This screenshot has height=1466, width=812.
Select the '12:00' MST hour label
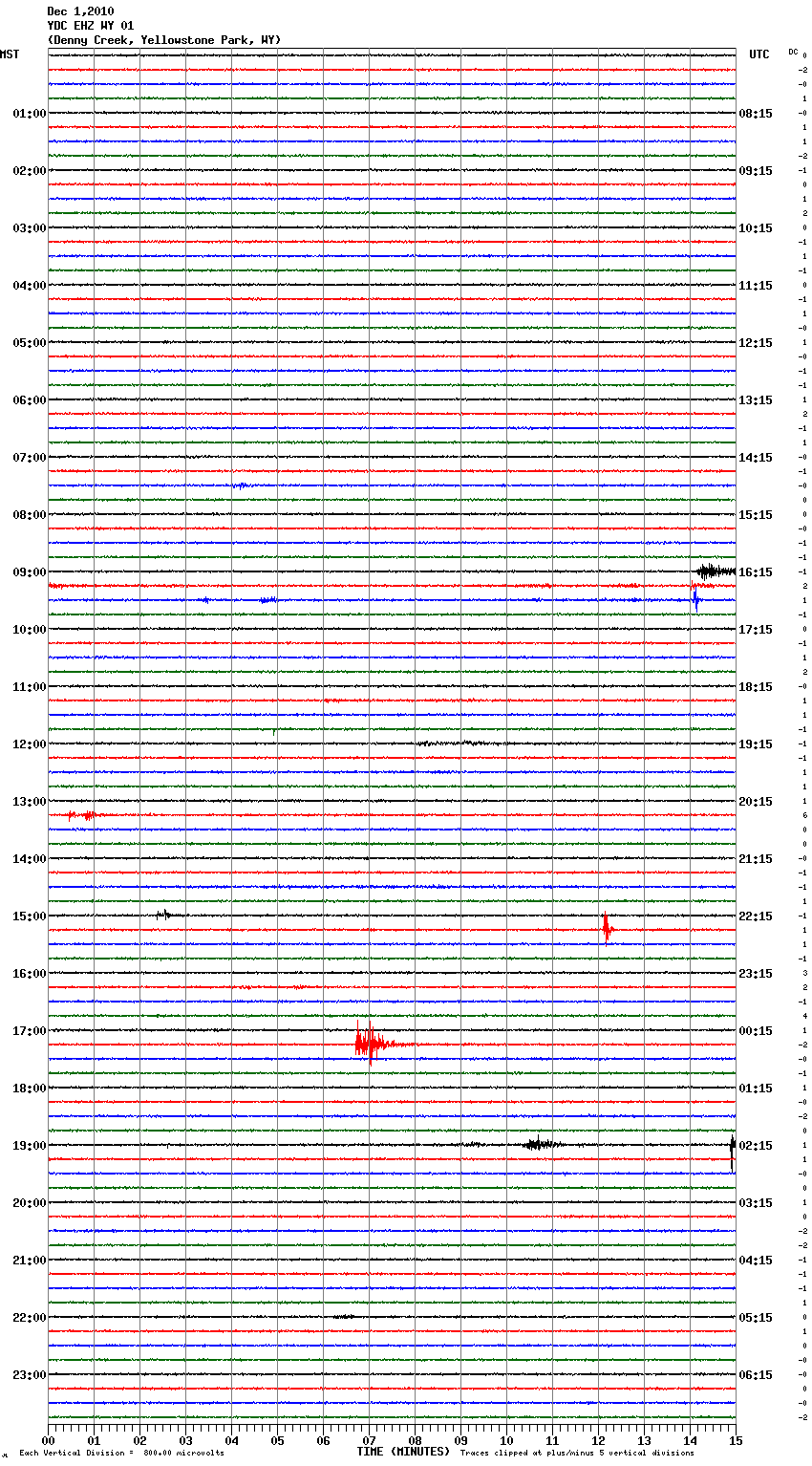[x=30, y=744]
